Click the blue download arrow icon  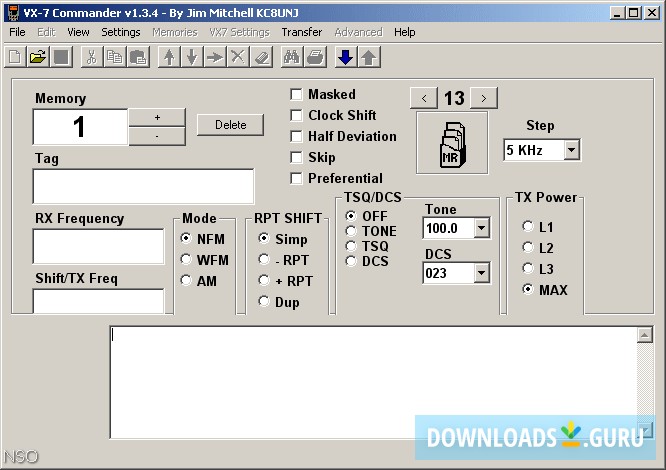pos(346,57)
